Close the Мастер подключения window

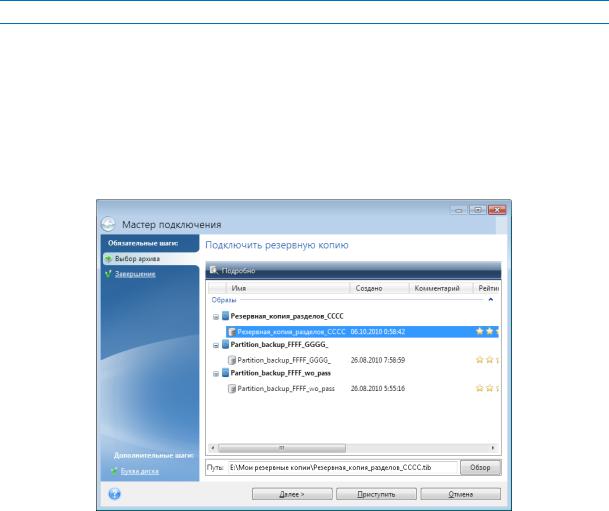tap(497, 210)
